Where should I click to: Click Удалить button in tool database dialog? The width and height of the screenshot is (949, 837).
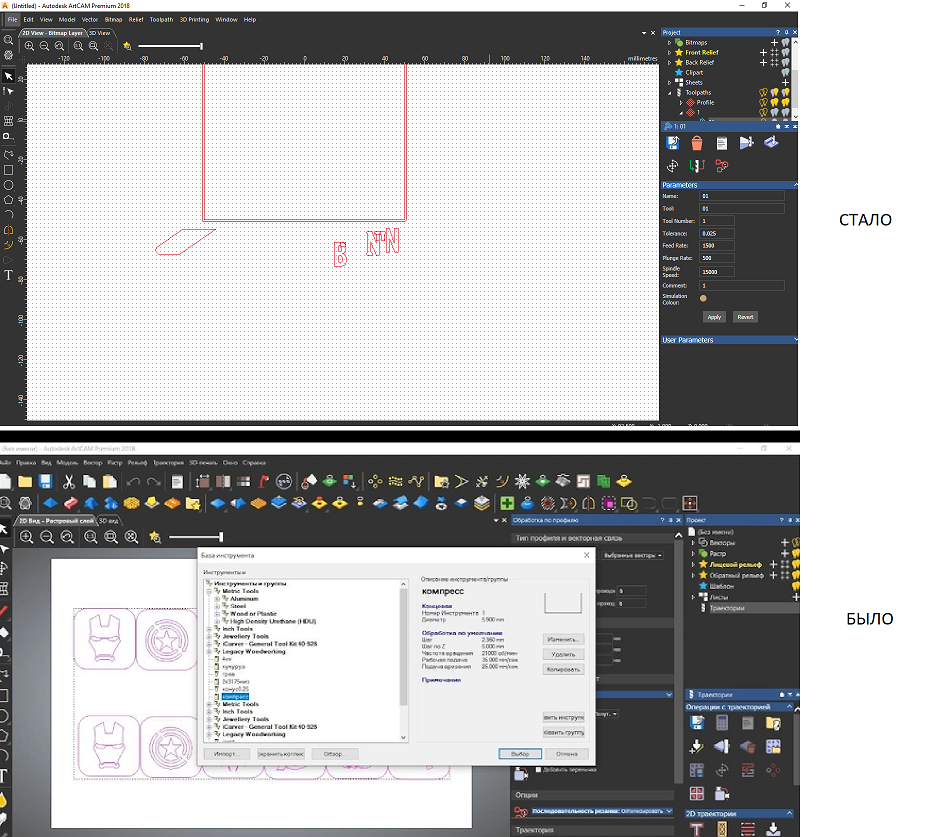coord(563,654)
